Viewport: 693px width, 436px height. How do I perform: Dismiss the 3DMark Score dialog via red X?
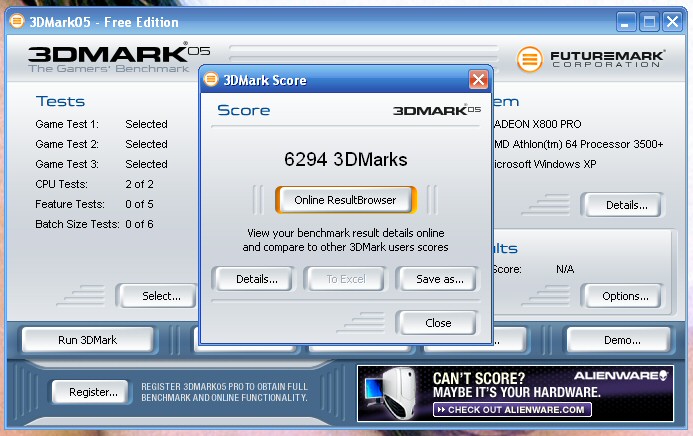[x=478, y=80]
